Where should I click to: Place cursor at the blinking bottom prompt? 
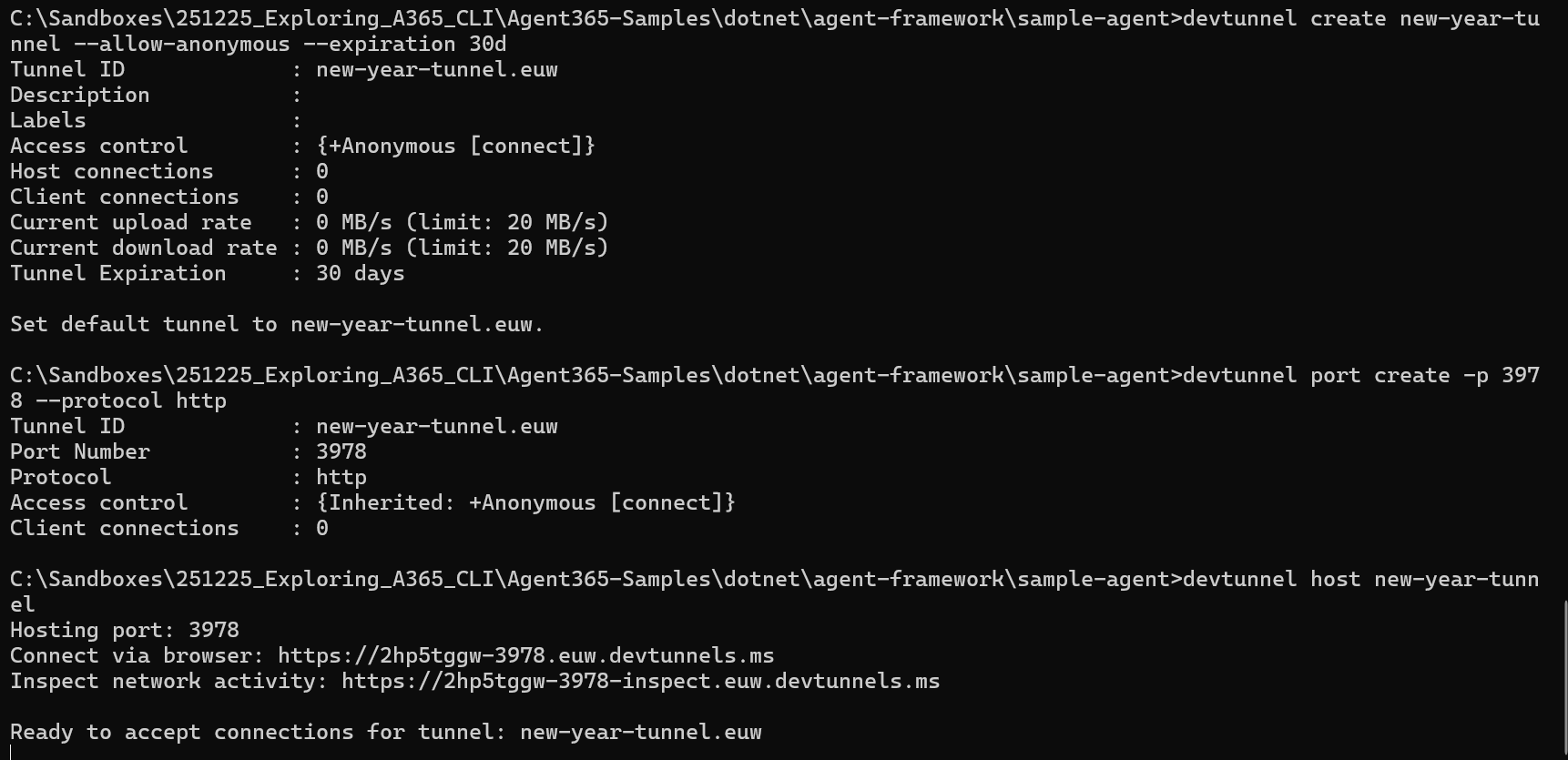[x=11, y=752]
